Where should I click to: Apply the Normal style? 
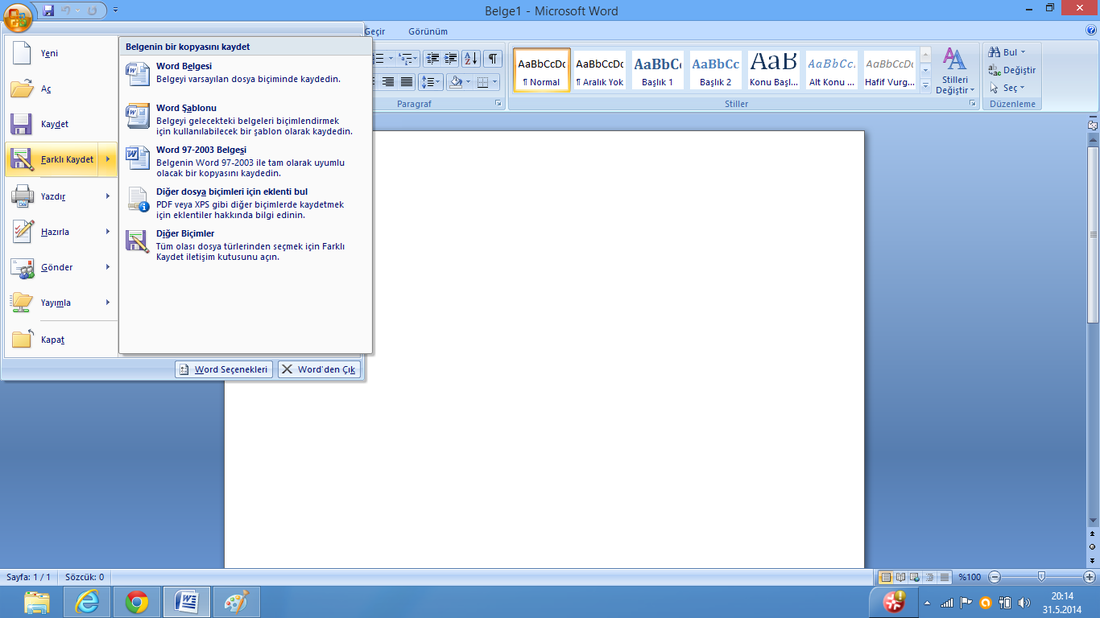click(x=542, y=70)
